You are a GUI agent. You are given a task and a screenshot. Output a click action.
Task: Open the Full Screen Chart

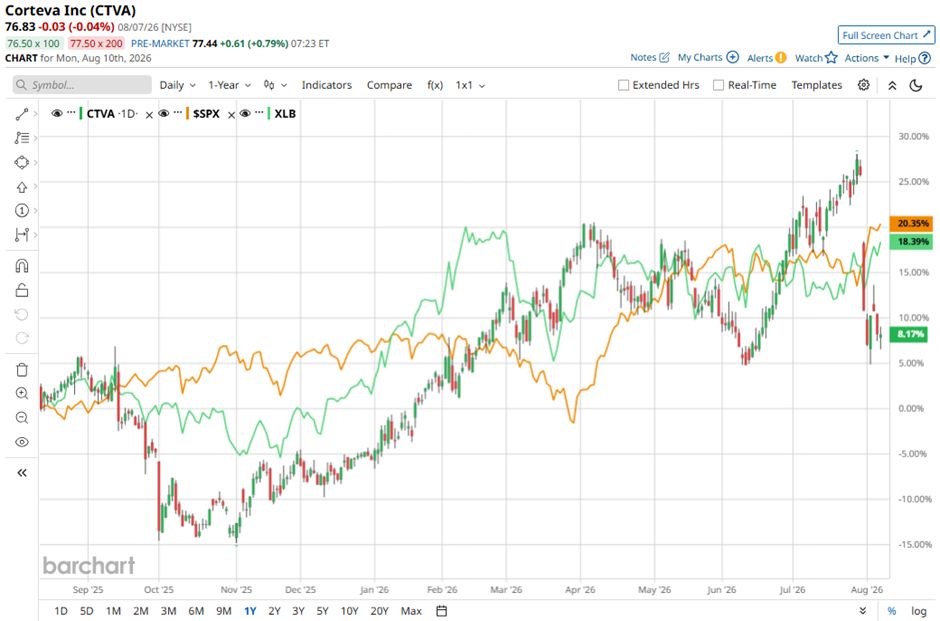886,35
